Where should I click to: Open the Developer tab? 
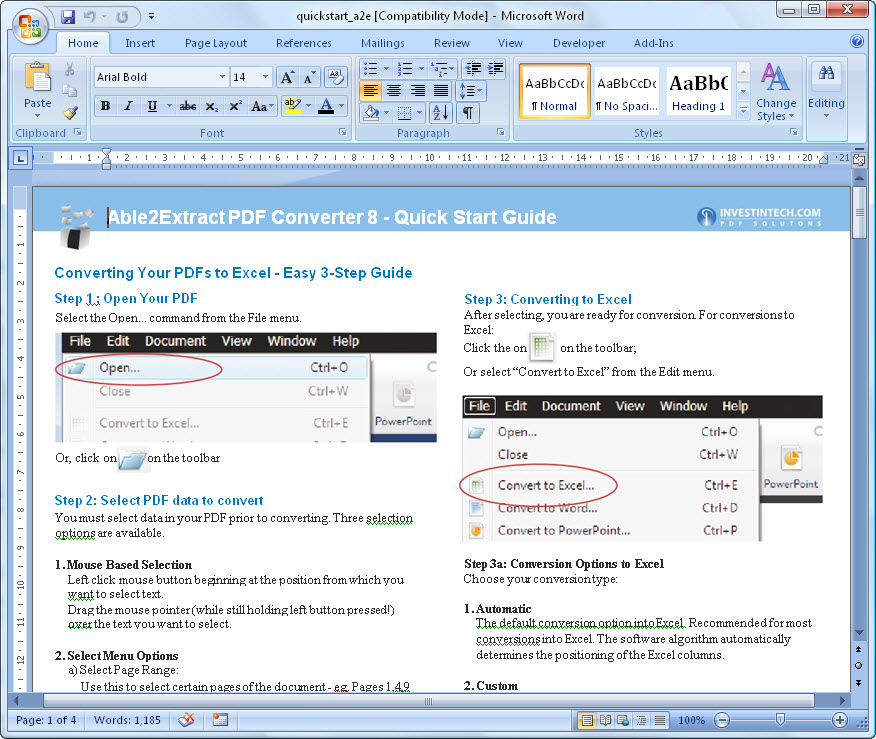coord(579,43)
